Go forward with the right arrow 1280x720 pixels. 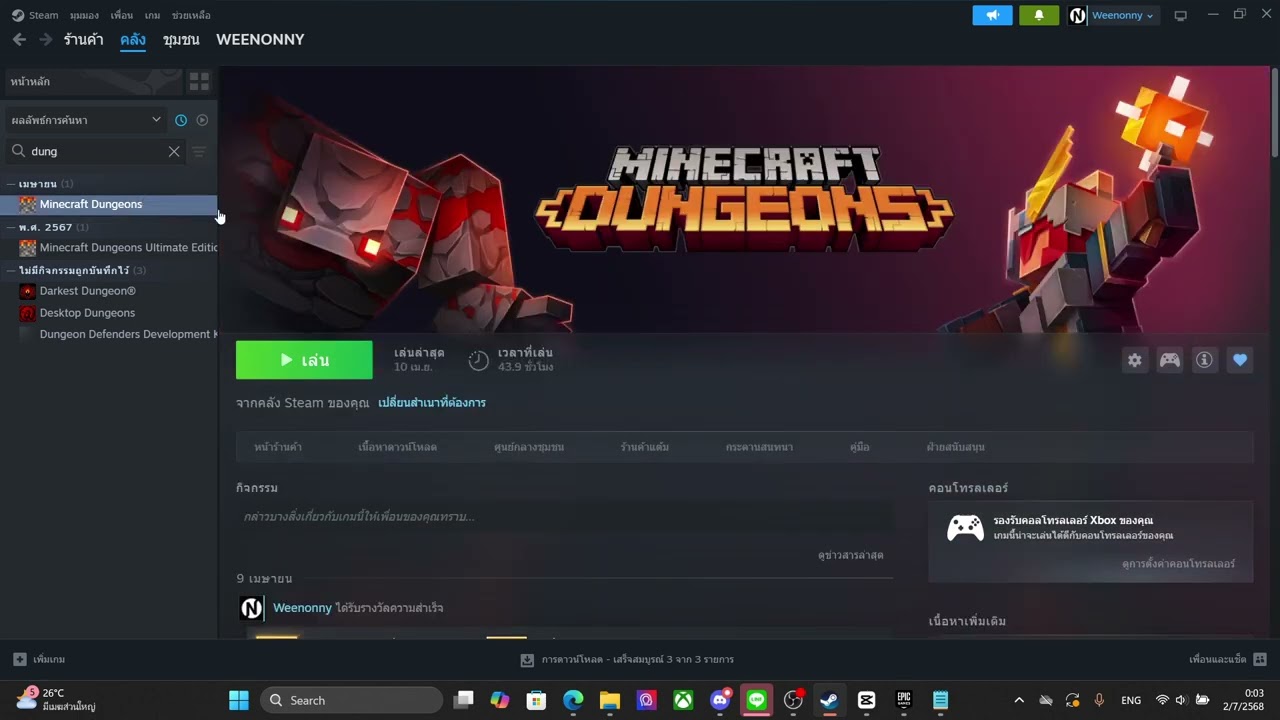tap(45, 39)
